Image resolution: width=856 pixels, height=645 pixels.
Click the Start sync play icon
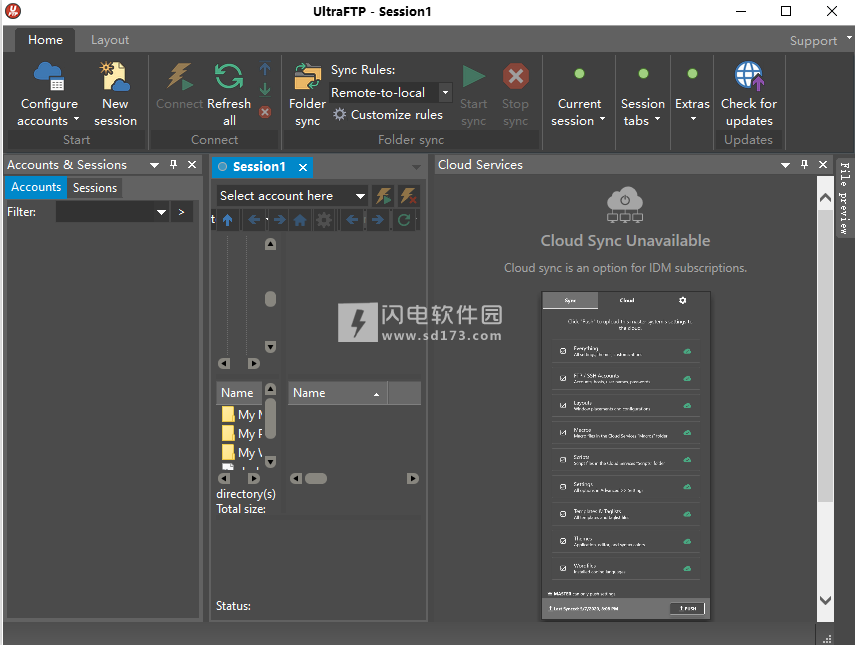coord(473,76)
